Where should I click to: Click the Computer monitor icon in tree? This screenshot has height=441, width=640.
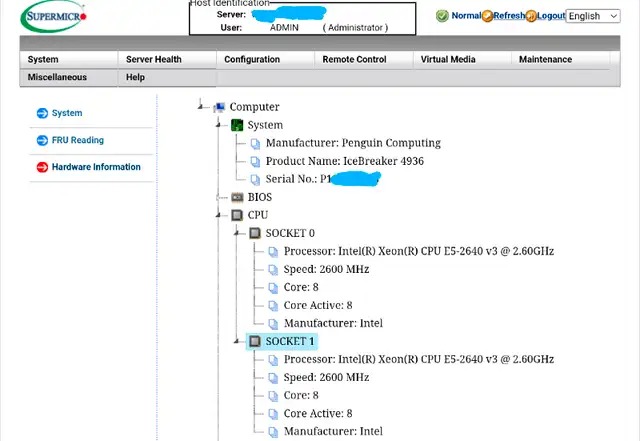tap(219, 107)
